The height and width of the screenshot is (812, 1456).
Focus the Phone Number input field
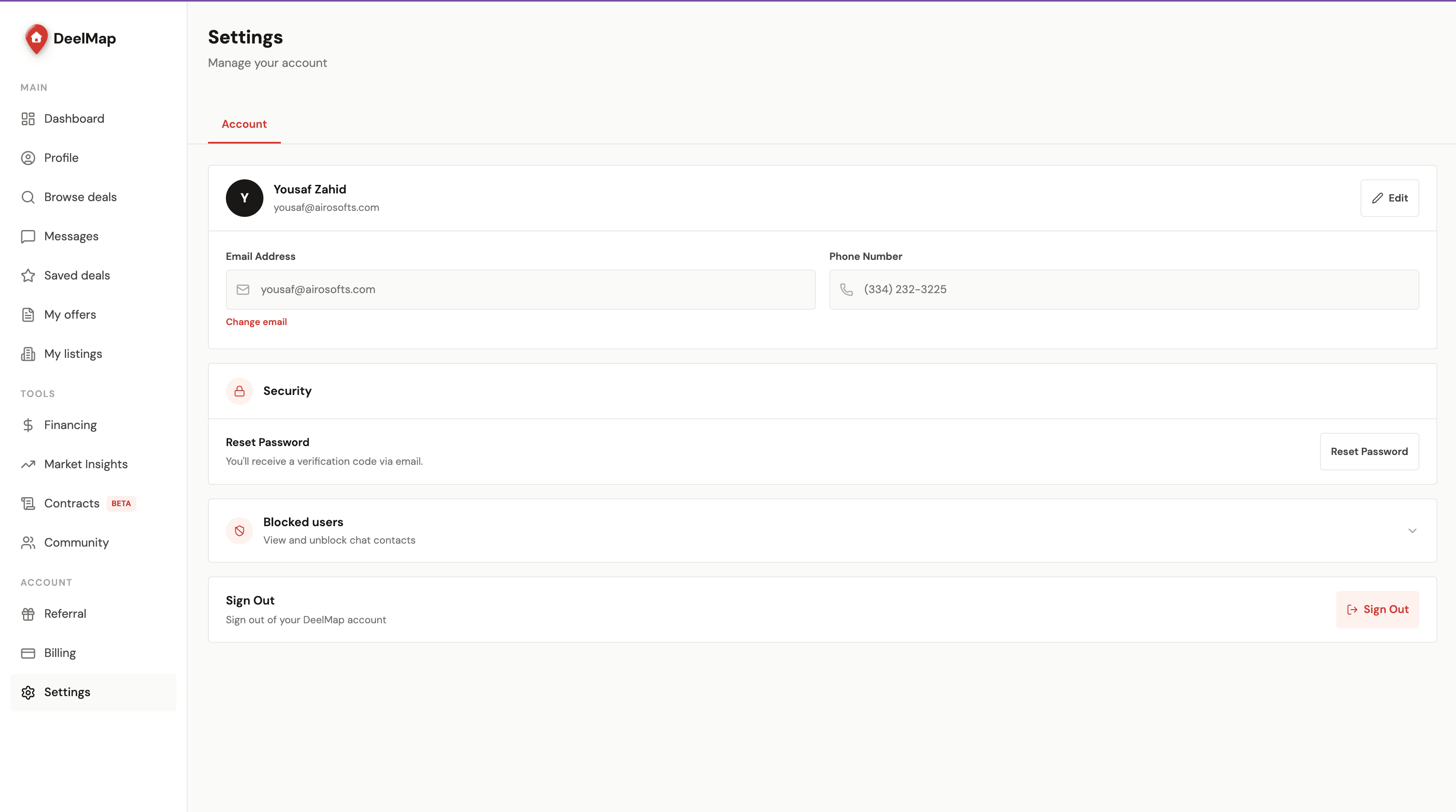[1124, 289]
